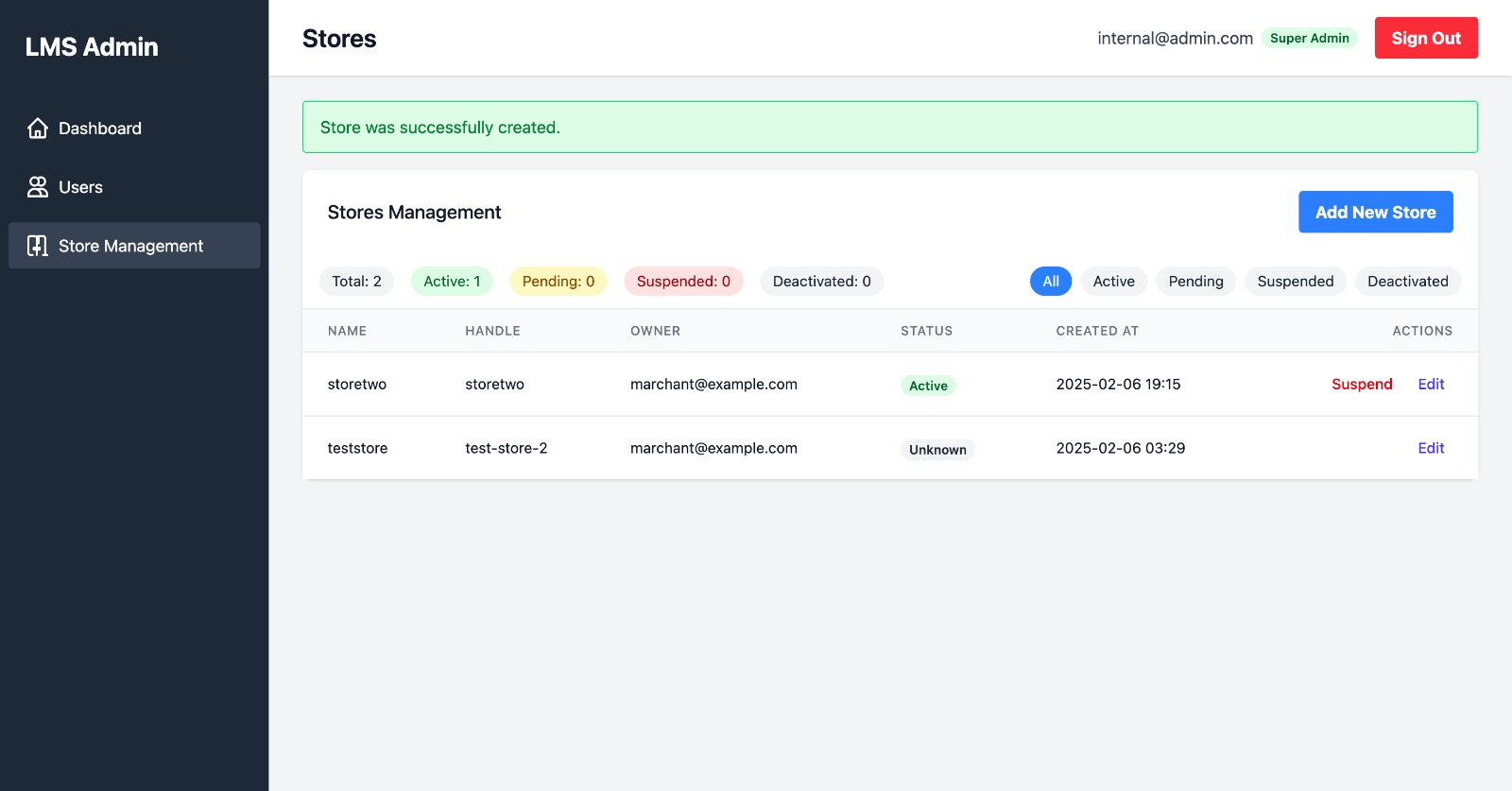Click the HANDLE column header
The width and height of the screenshot is (1512, 791).
[492, 331]
